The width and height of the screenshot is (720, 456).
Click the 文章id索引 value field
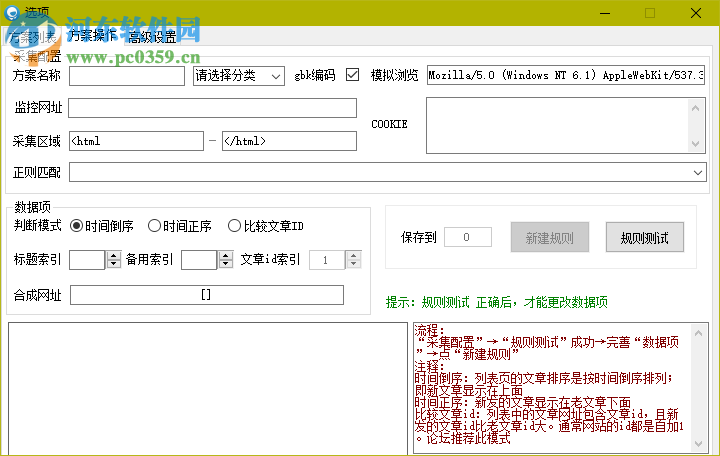(327, 260)
